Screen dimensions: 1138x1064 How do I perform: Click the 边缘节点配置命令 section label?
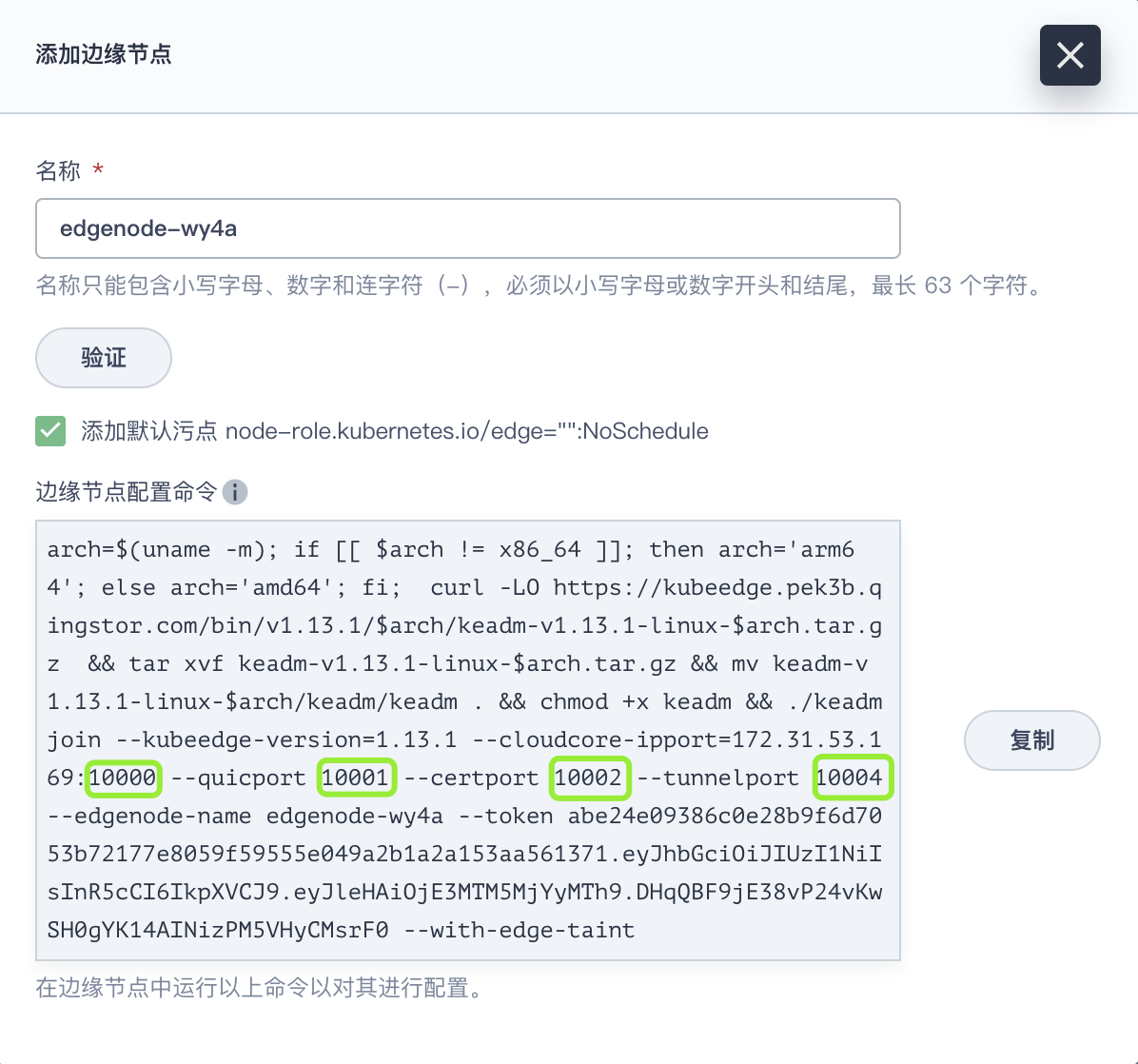[127, 492]
